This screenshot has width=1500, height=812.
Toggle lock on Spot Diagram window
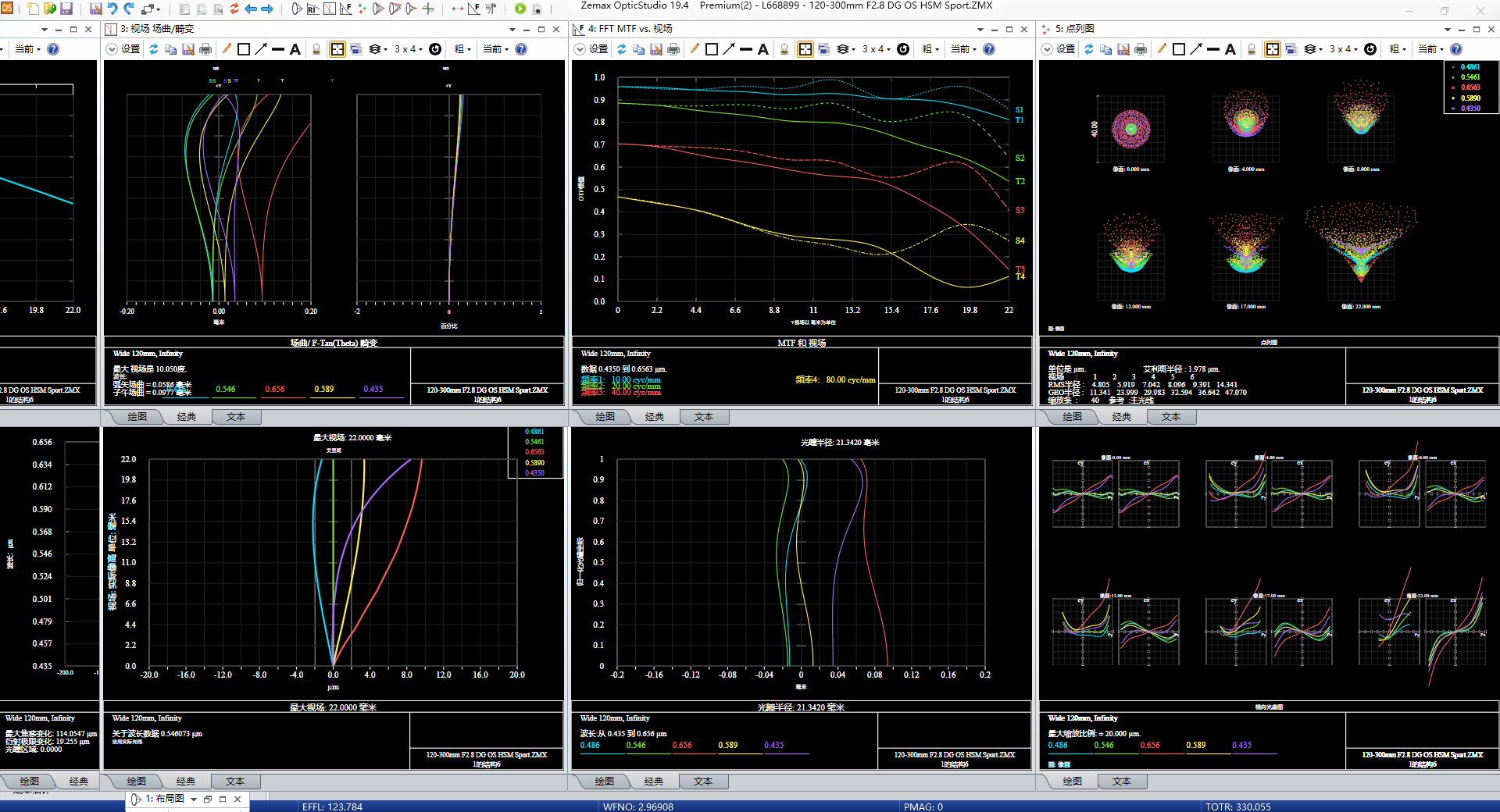[x=1252, y=49]
